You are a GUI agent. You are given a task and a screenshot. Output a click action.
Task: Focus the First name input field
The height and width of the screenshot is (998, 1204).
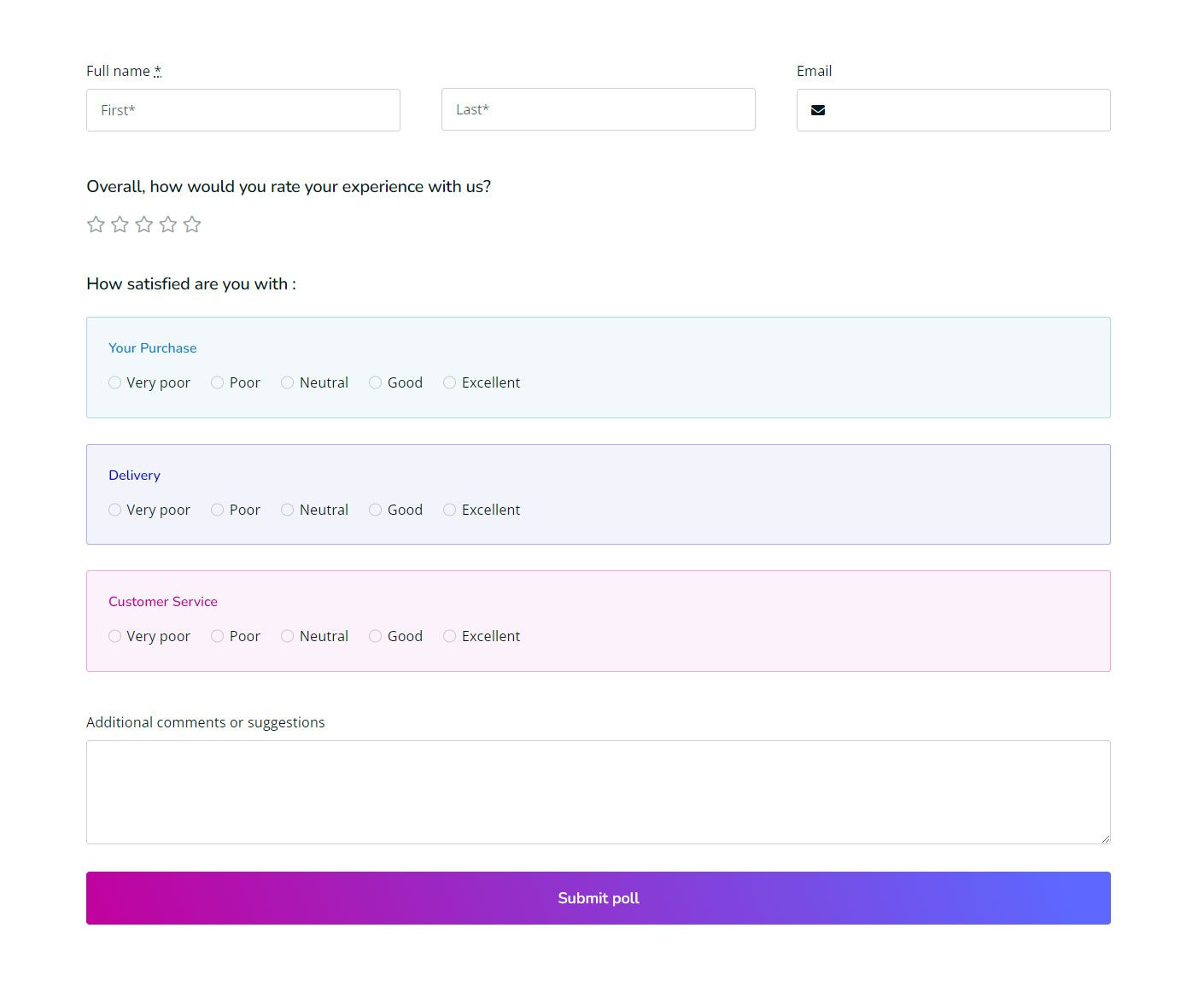[x=243, y=110]
